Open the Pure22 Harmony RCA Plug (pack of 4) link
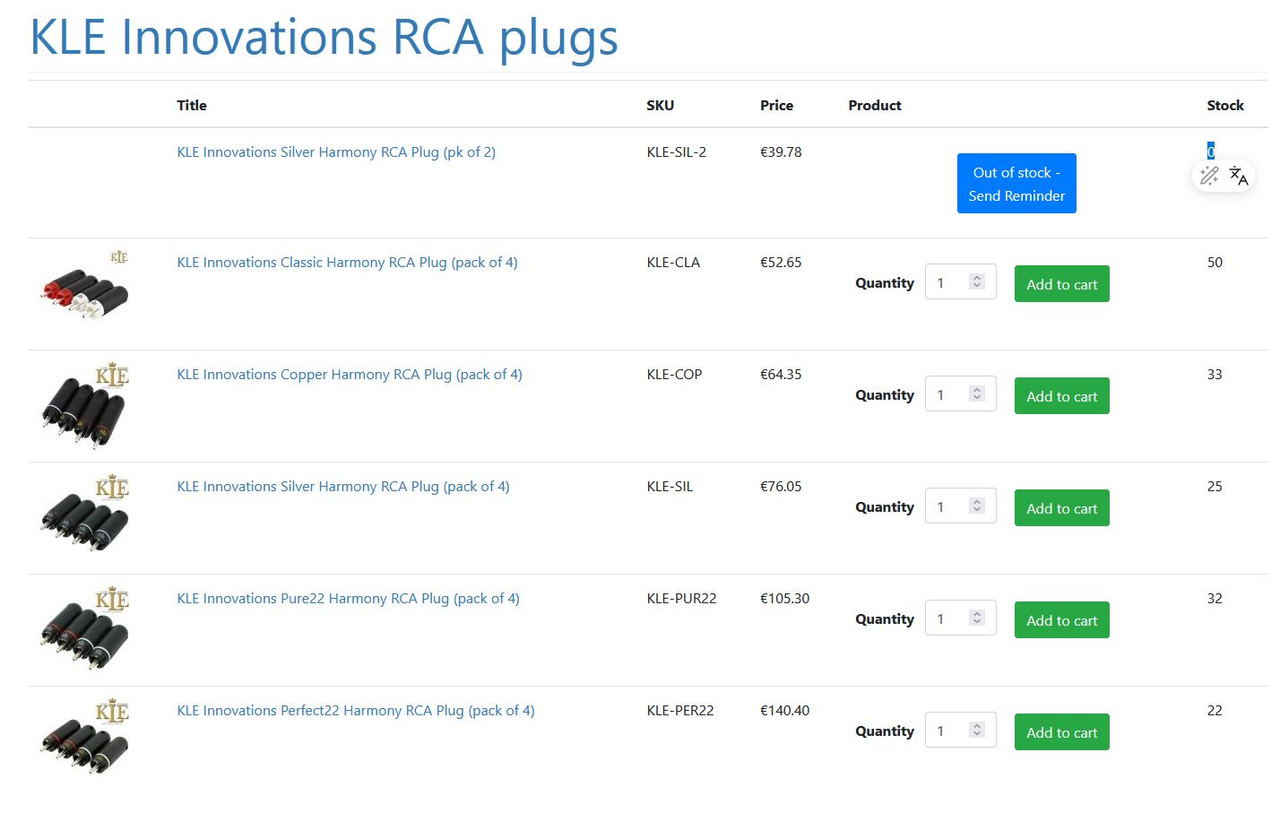 (348, 598)
